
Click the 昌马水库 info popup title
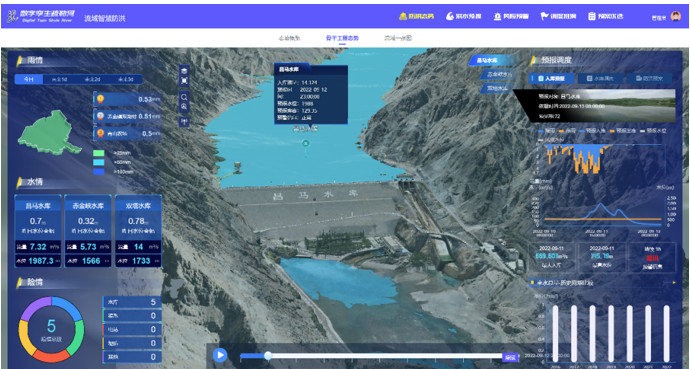(x=289, y=69)
